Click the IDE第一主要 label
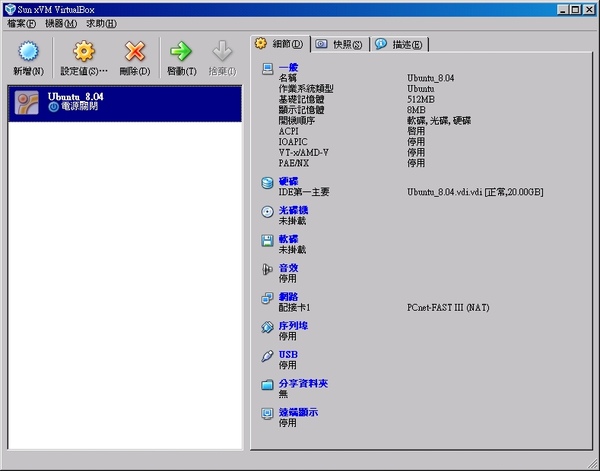 click(303, 192)
